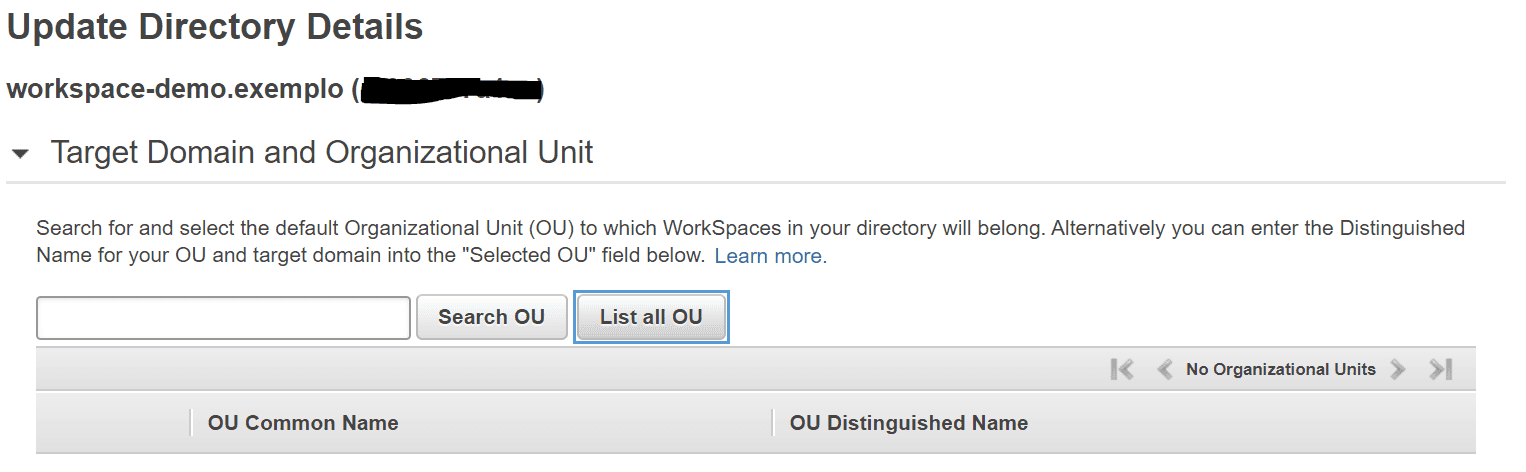Click the No Organizational Units pager label
The width and height of the screenshot is (1526, 472).
(1280, 370)
